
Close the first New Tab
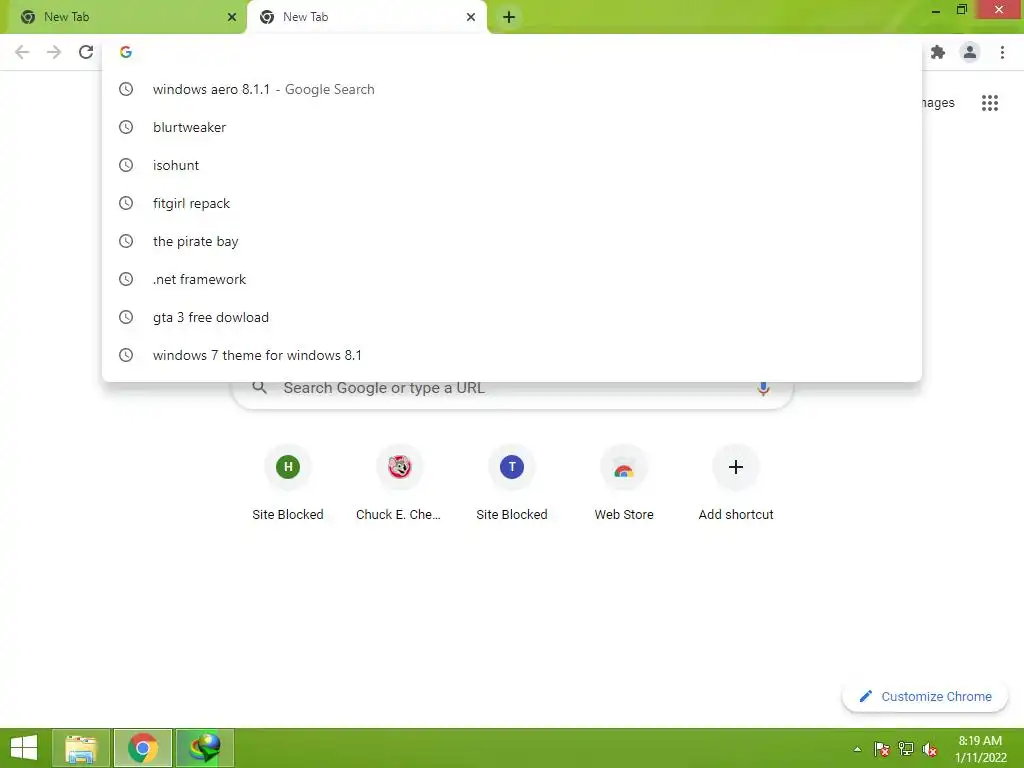tap(232, 17)
